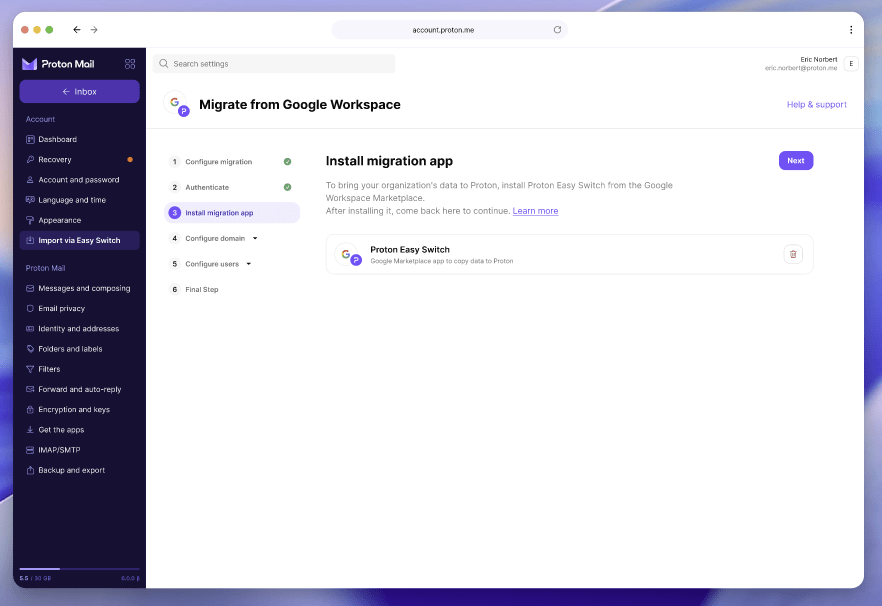The width and height of the screenshot is (882, 606).
Task: Click the Identity and addresses card icon
Action: (x=30, y=329)
